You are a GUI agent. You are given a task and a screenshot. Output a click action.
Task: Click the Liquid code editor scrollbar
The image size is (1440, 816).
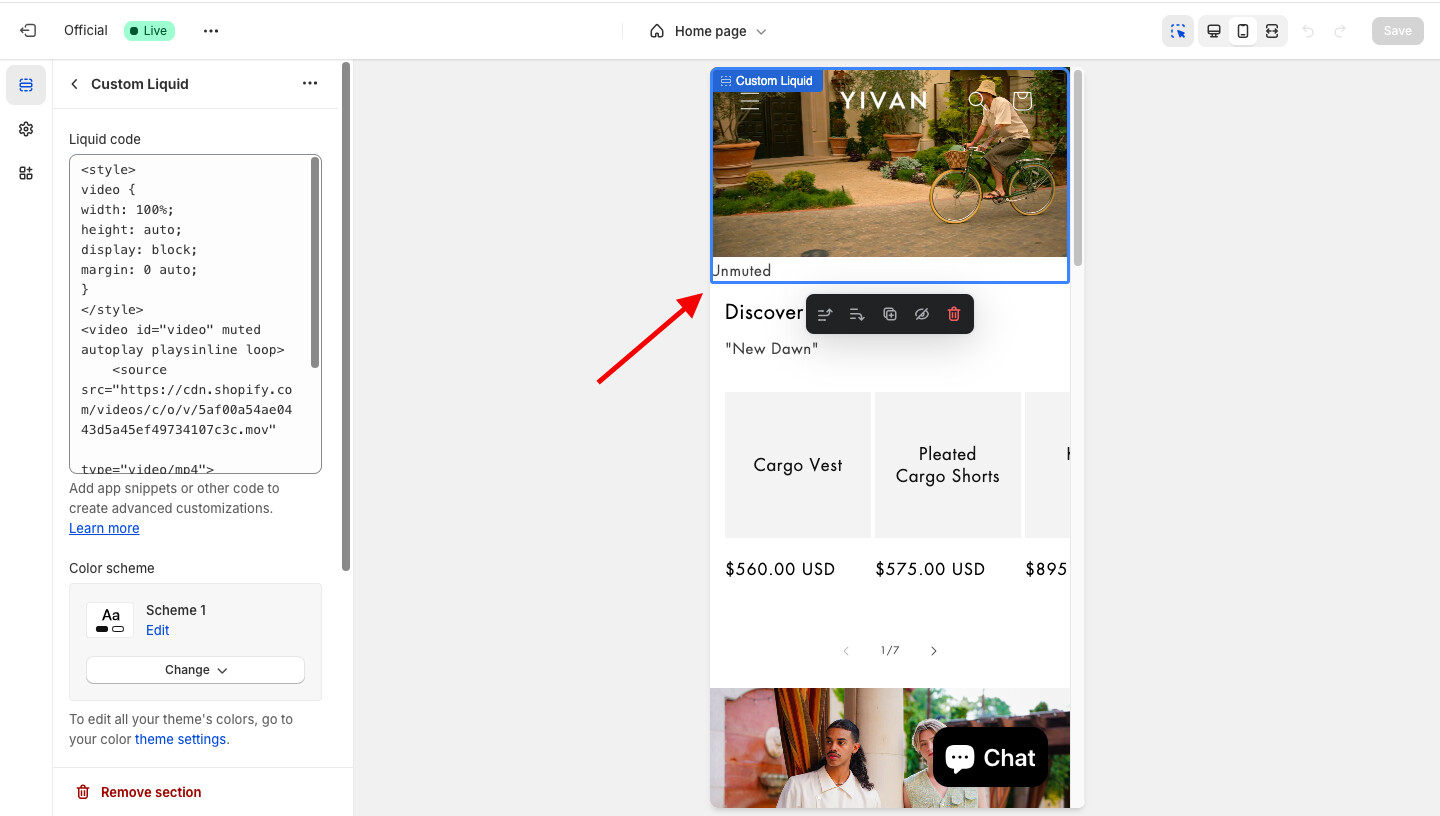[316, 262]
